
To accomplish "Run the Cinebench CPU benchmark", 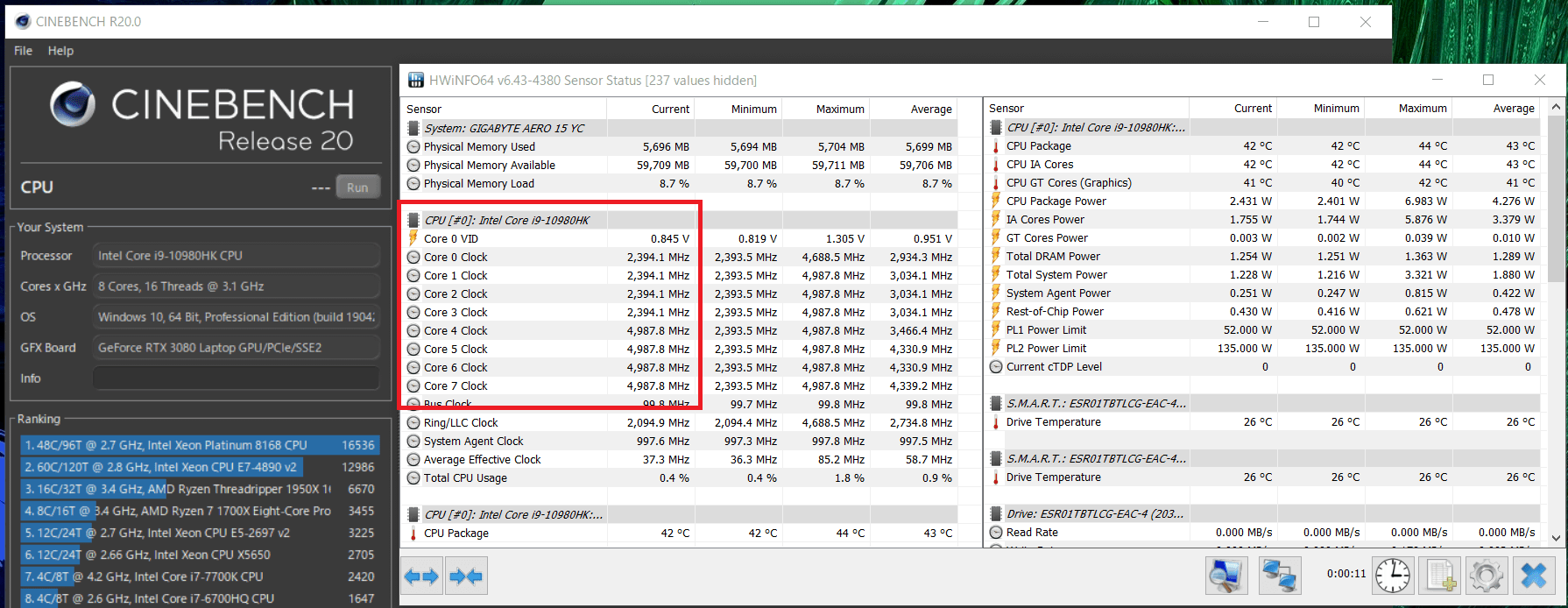I will point(357,187).
